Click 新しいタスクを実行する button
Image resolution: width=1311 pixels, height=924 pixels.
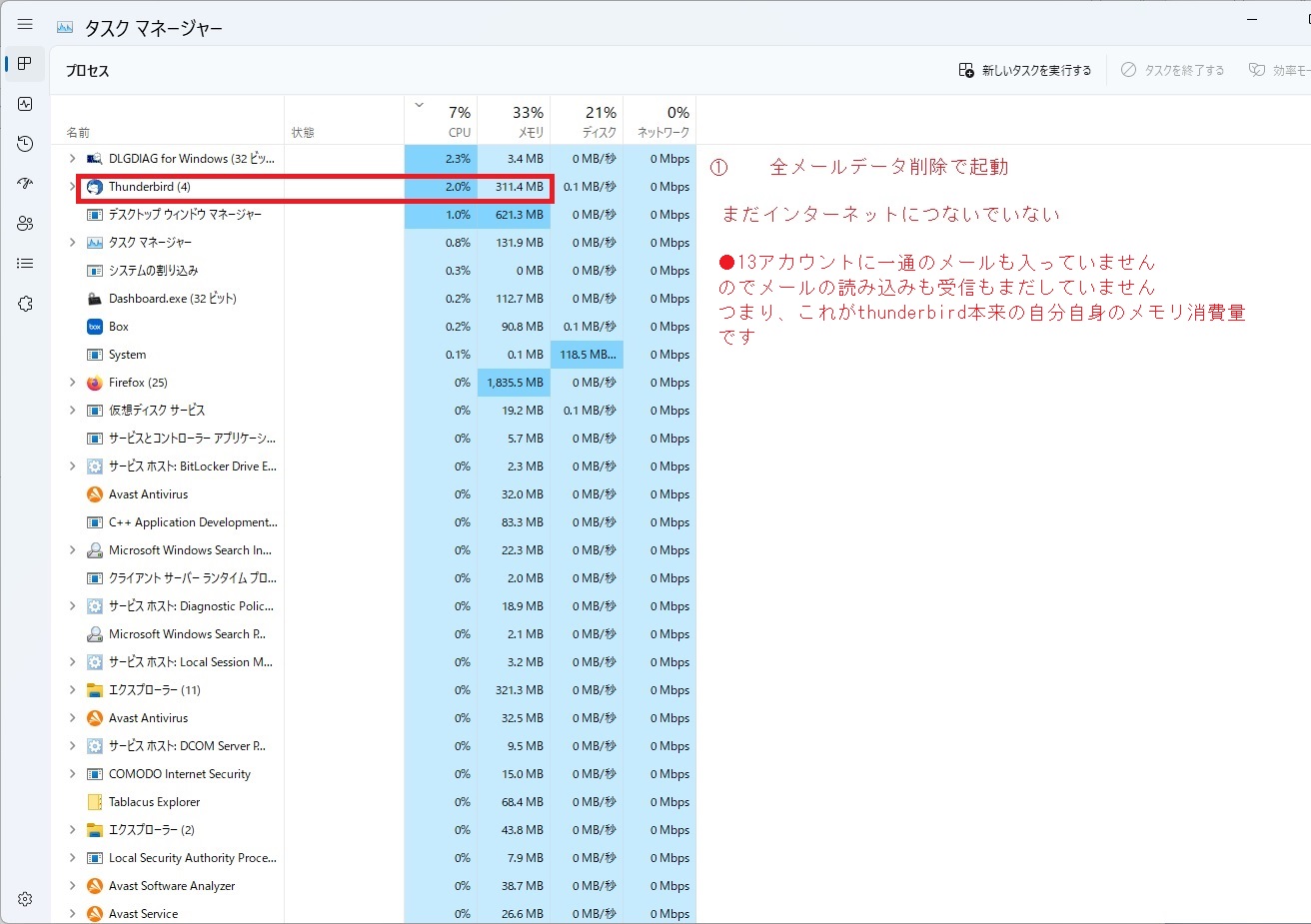(x=1025, y=70)
